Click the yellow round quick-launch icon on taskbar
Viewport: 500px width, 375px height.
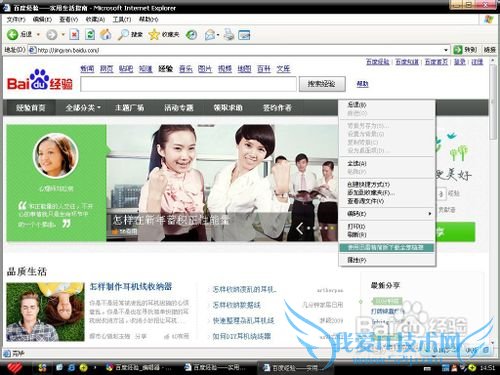click(84, 367)
